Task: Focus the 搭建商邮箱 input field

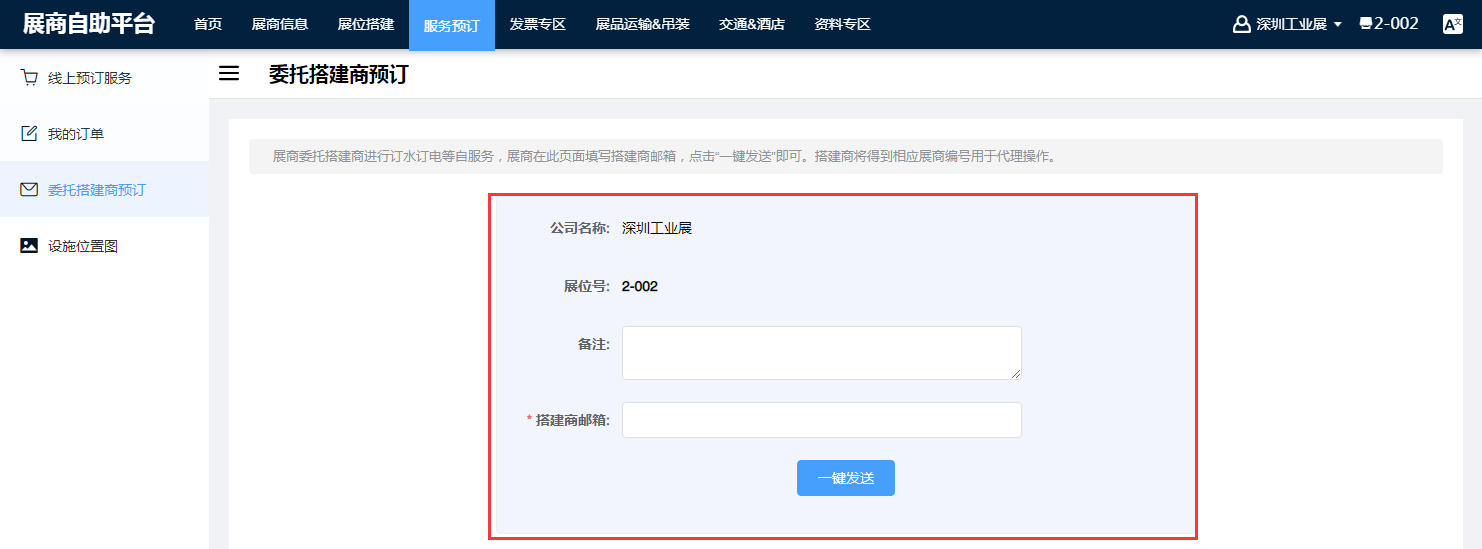Action: 821,420
